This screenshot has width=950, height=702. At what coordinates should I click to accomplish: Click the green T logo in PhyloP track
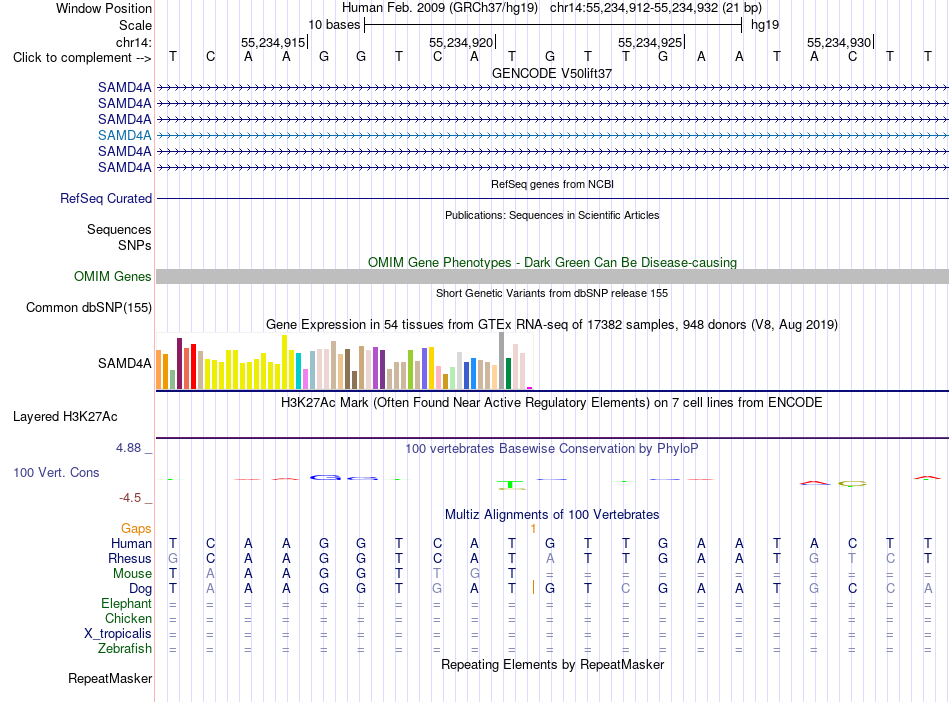(x=511, y=485)
